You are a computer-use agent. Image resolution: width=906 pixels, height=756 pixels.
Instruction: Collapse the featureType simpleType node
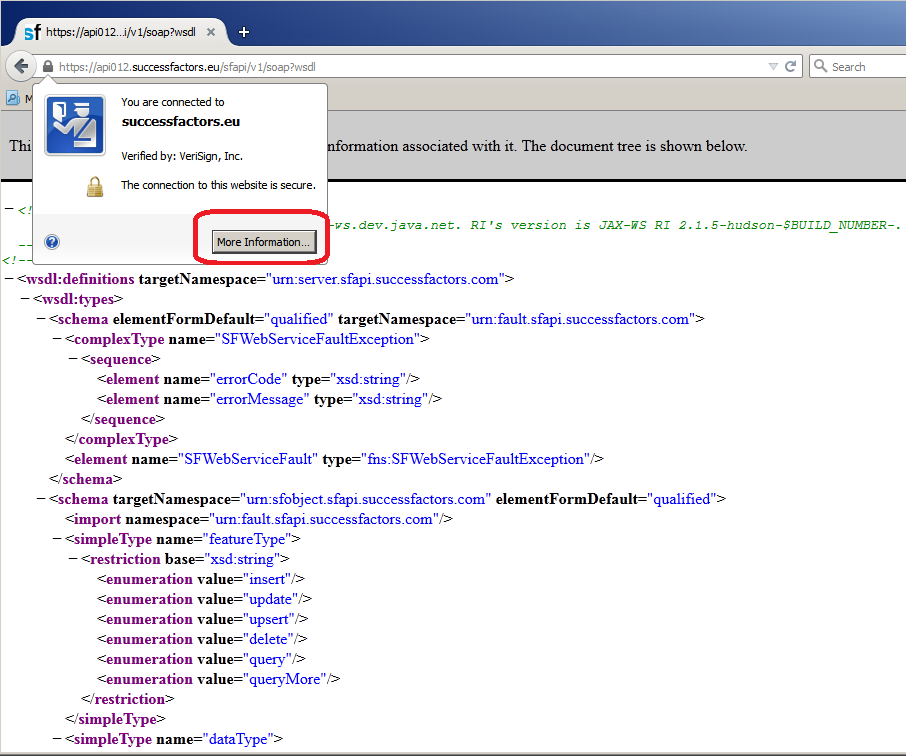[57, 539]
